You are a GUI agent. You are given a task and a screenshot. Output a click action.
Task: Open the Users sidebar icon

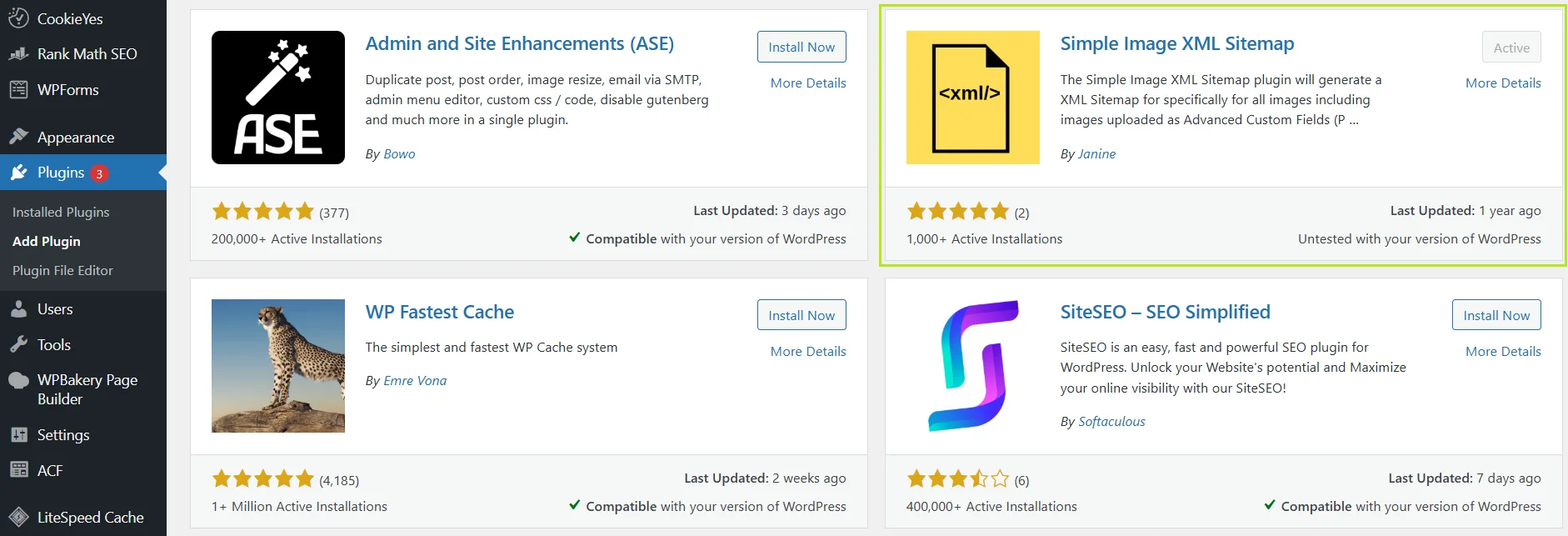point(17,308)
